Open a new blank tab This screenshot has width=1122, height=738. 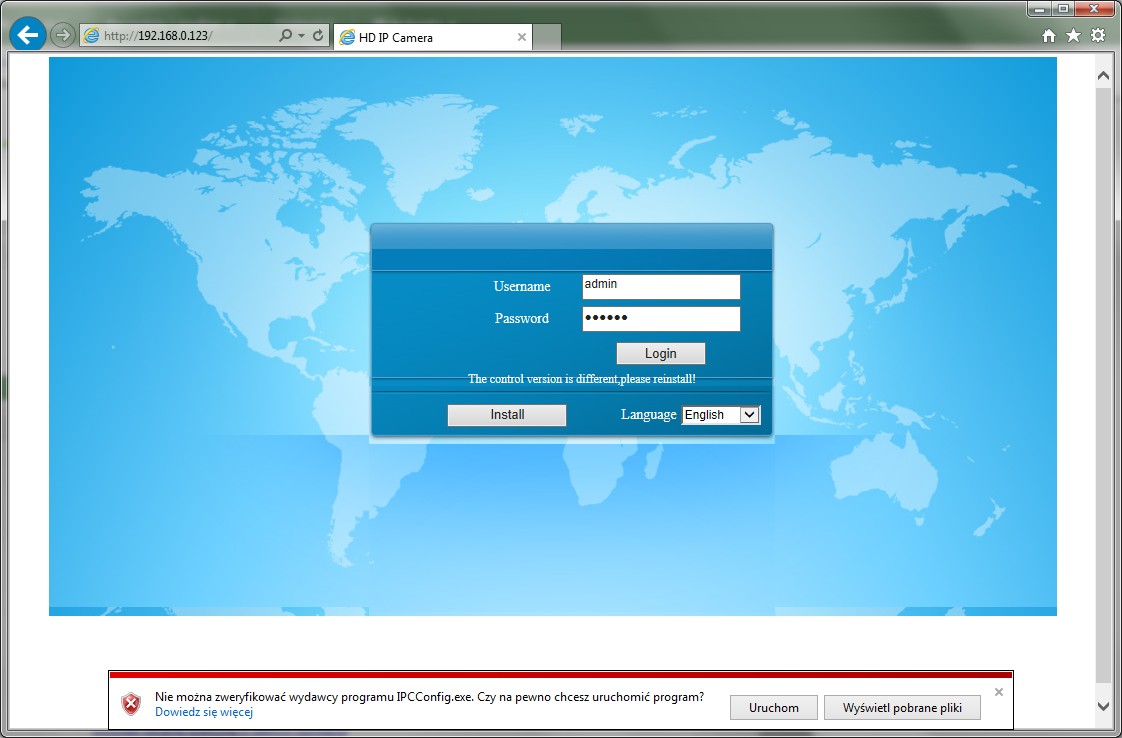point(547,37)
